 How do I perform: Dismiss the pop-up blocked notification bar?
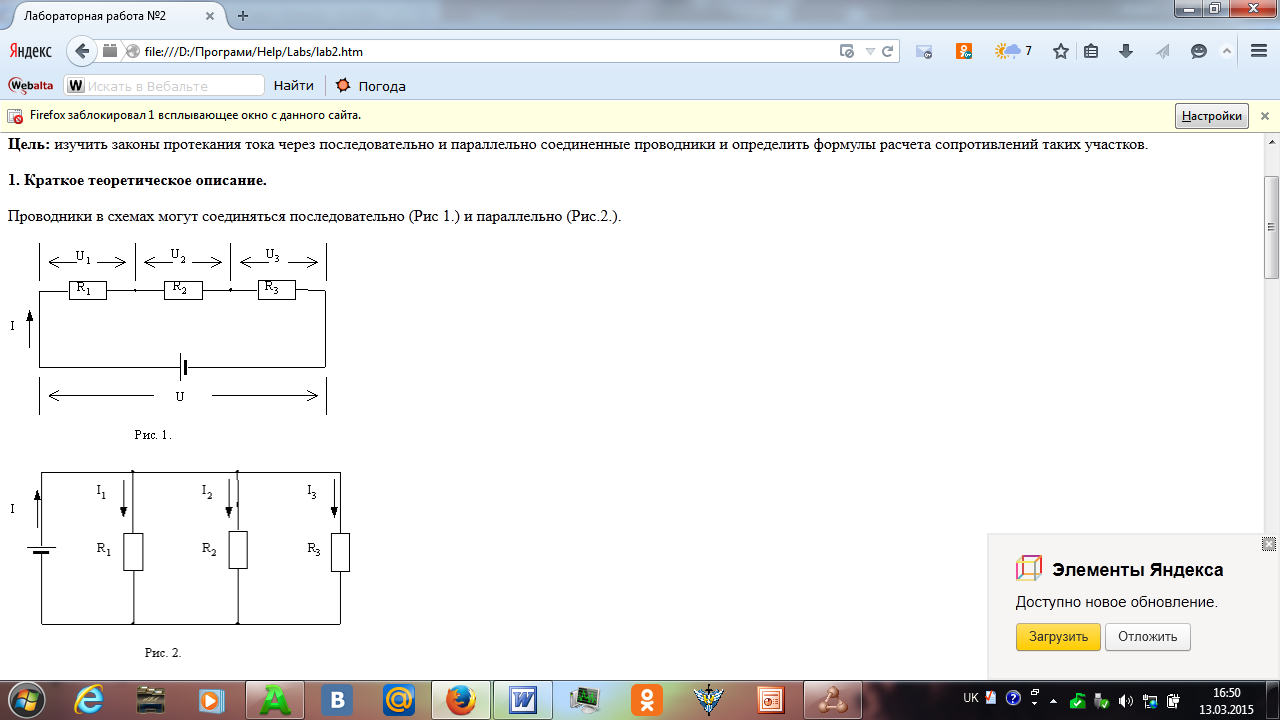coord(1264,116)
